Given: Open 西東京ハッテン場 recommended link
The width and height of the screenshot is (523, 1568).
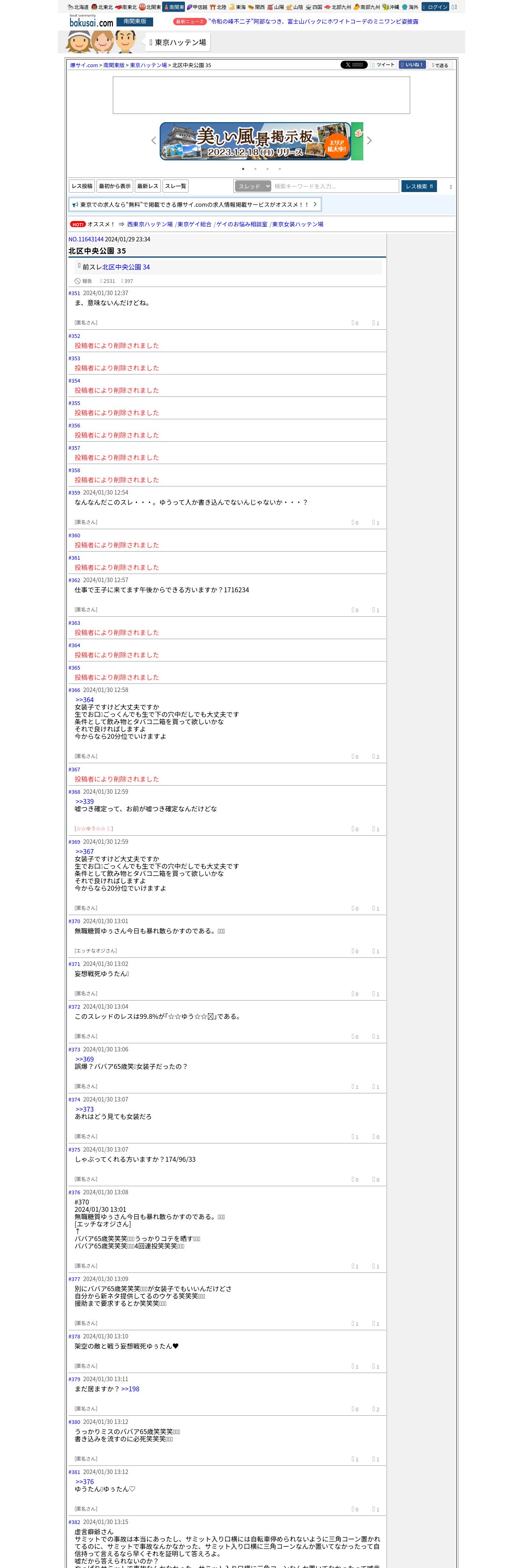Looking at the screenshot, I should tap(150, 225).
